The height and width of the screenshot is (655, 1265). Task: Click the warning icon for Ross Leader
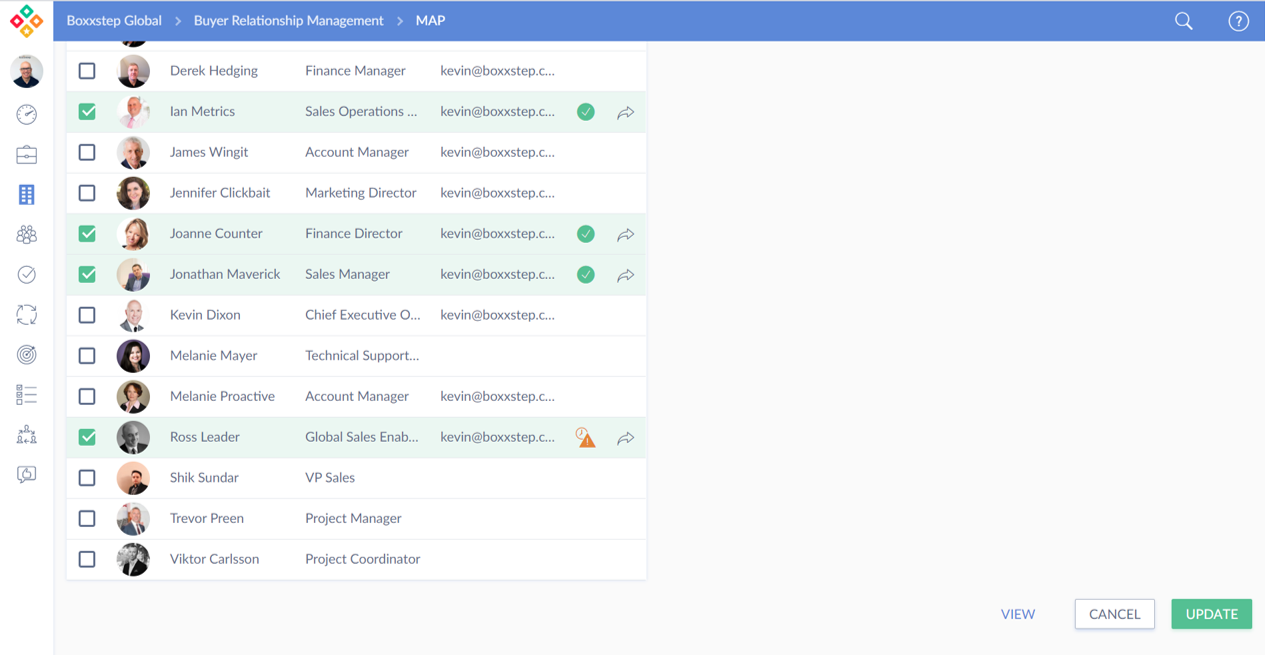pyautogui.click(x=586, y=438)
